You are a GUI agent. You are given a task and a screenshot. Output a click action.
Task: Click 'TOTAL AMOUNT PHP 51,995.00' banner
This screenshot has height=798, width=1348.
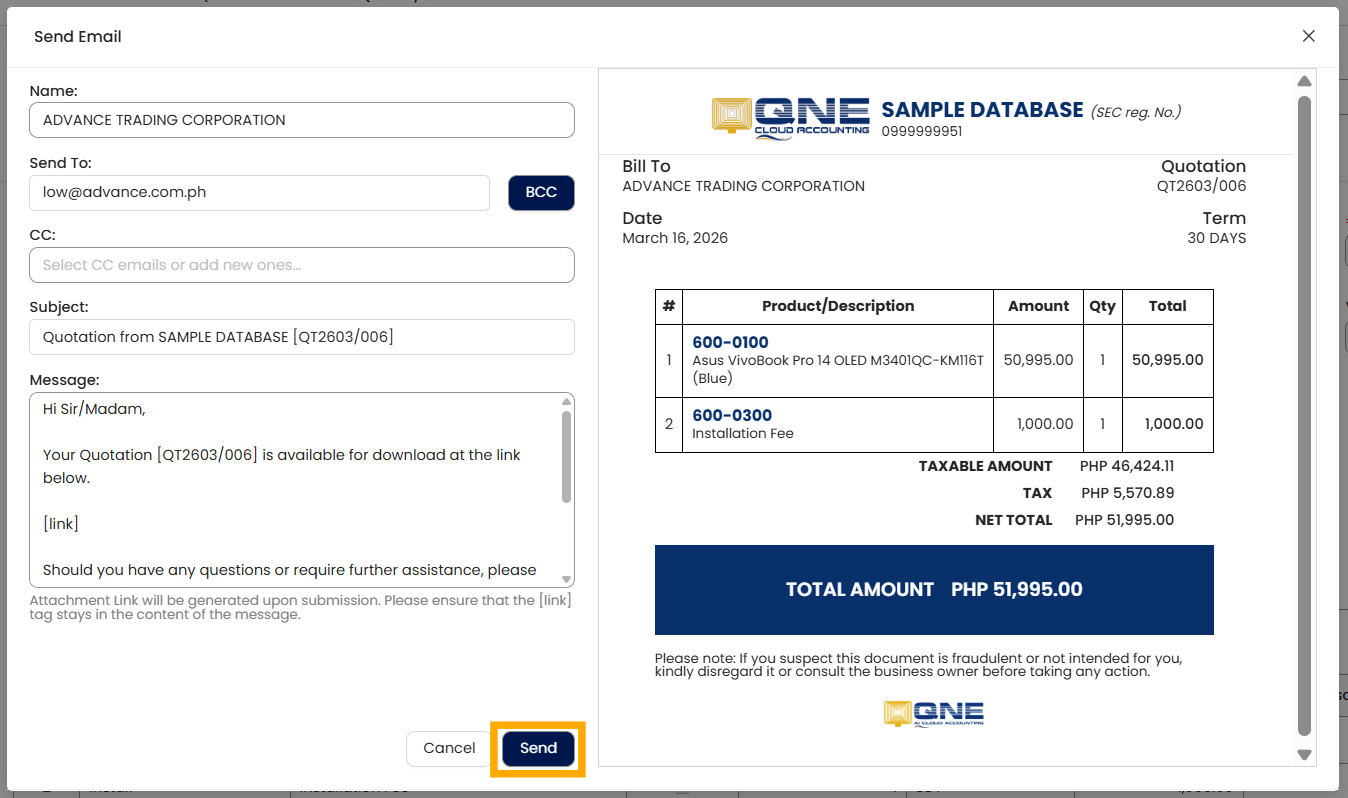934,590
